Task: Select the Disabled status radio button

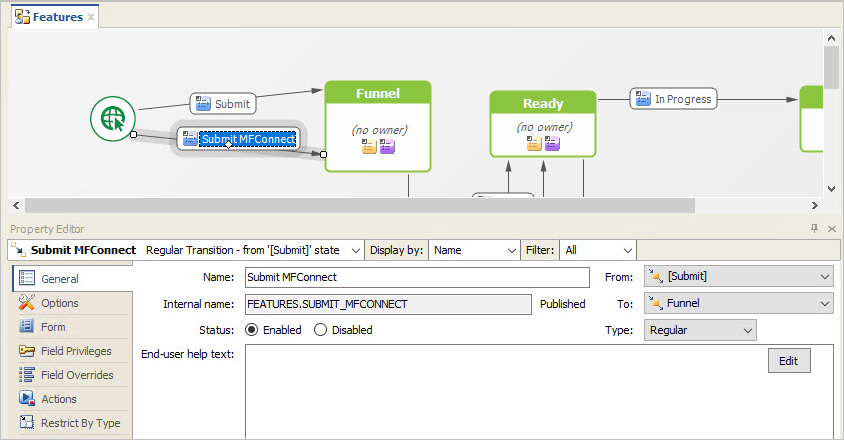Action: click(321, 329)
